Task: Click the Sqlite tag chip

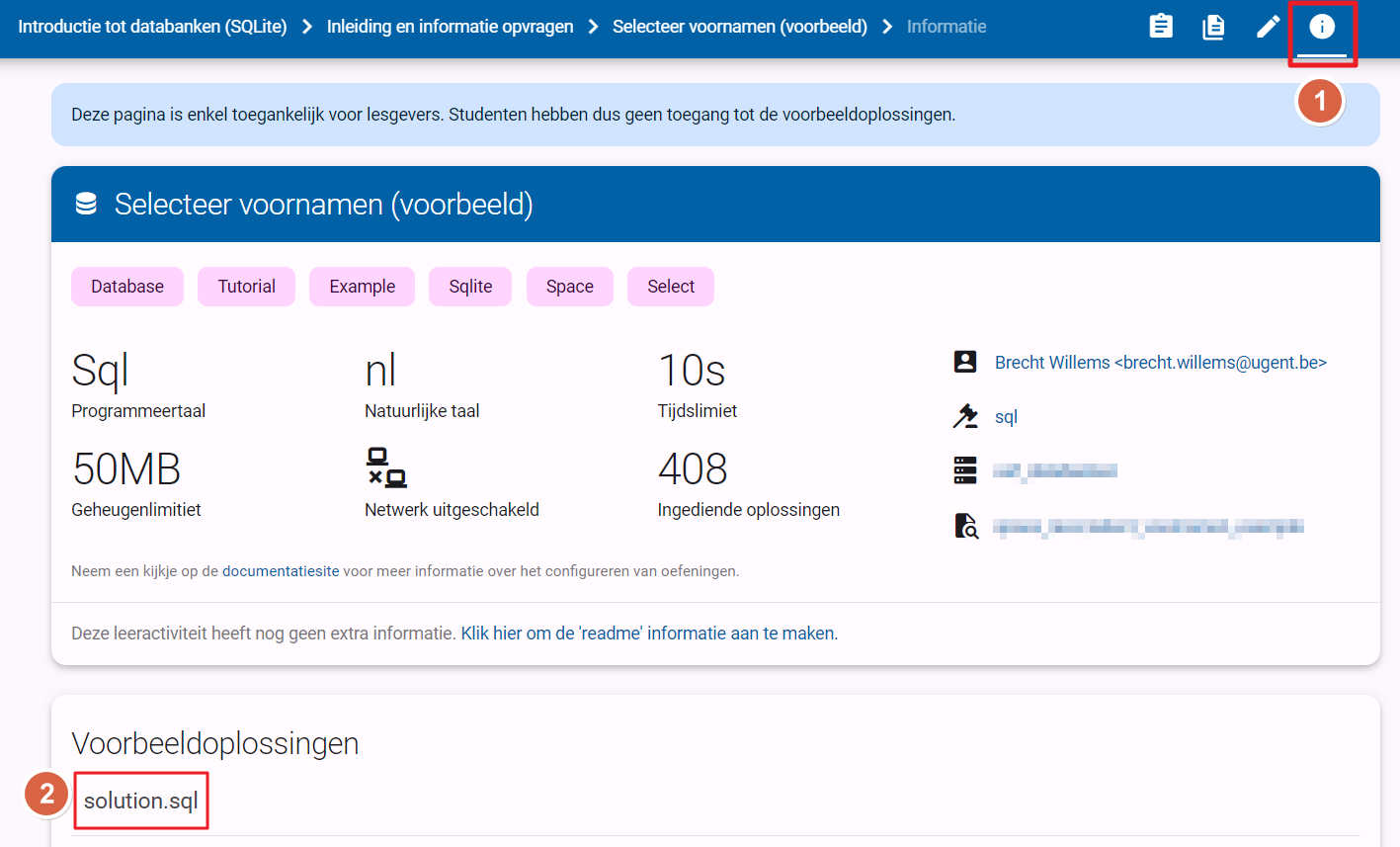Action: (x=470, y=287)
